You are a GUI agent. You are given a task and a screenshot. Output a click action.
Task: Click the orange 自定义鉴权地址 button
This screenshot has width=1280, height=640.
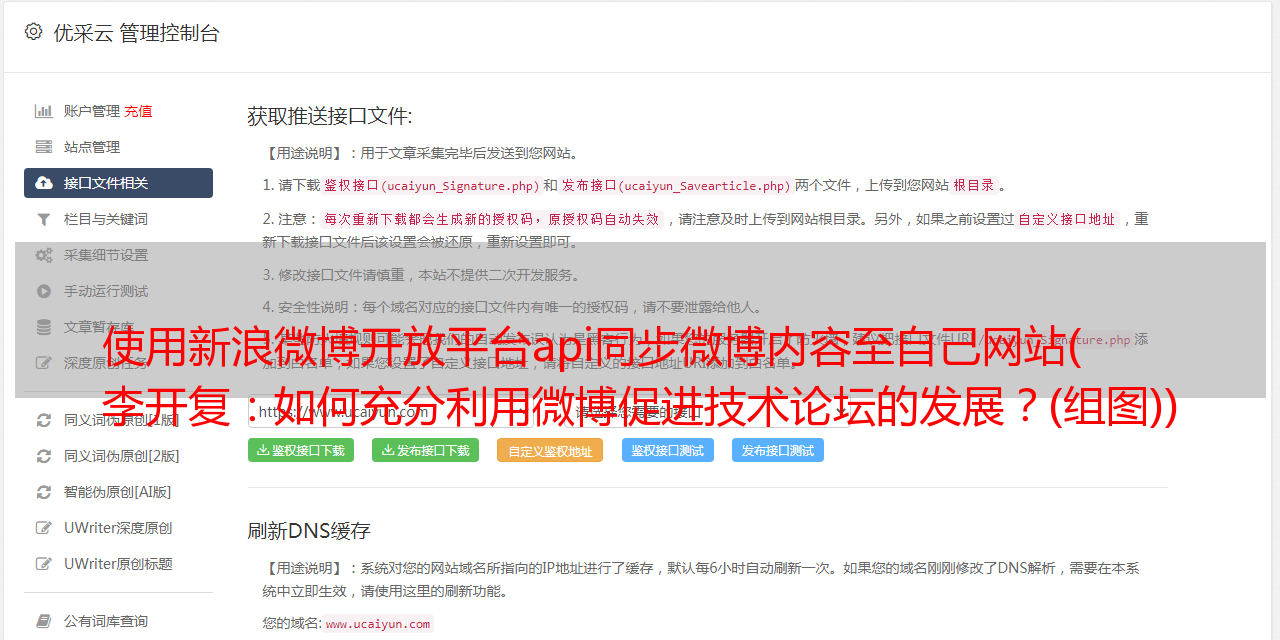tap(550, 450)
